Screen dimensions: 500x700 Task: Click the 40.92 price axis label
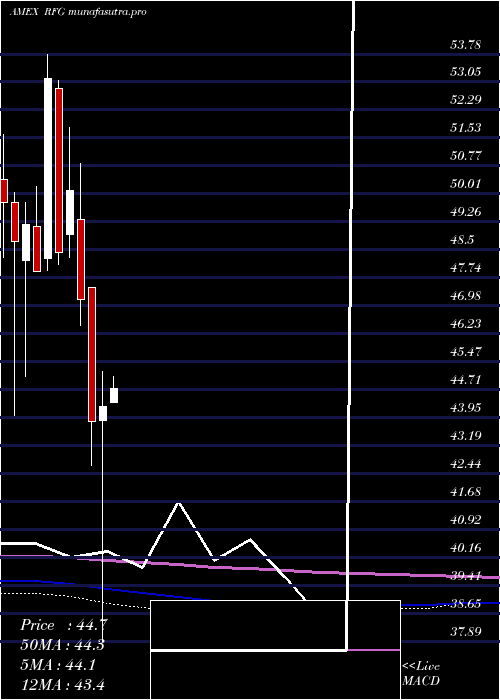tap(466, 520)
